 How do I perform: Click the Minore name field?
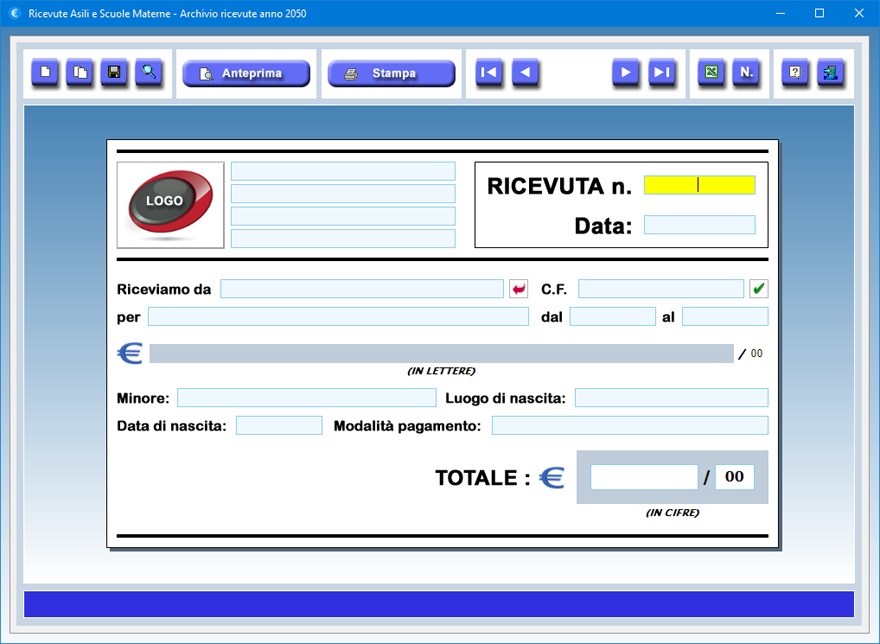[x=306, y=398]
